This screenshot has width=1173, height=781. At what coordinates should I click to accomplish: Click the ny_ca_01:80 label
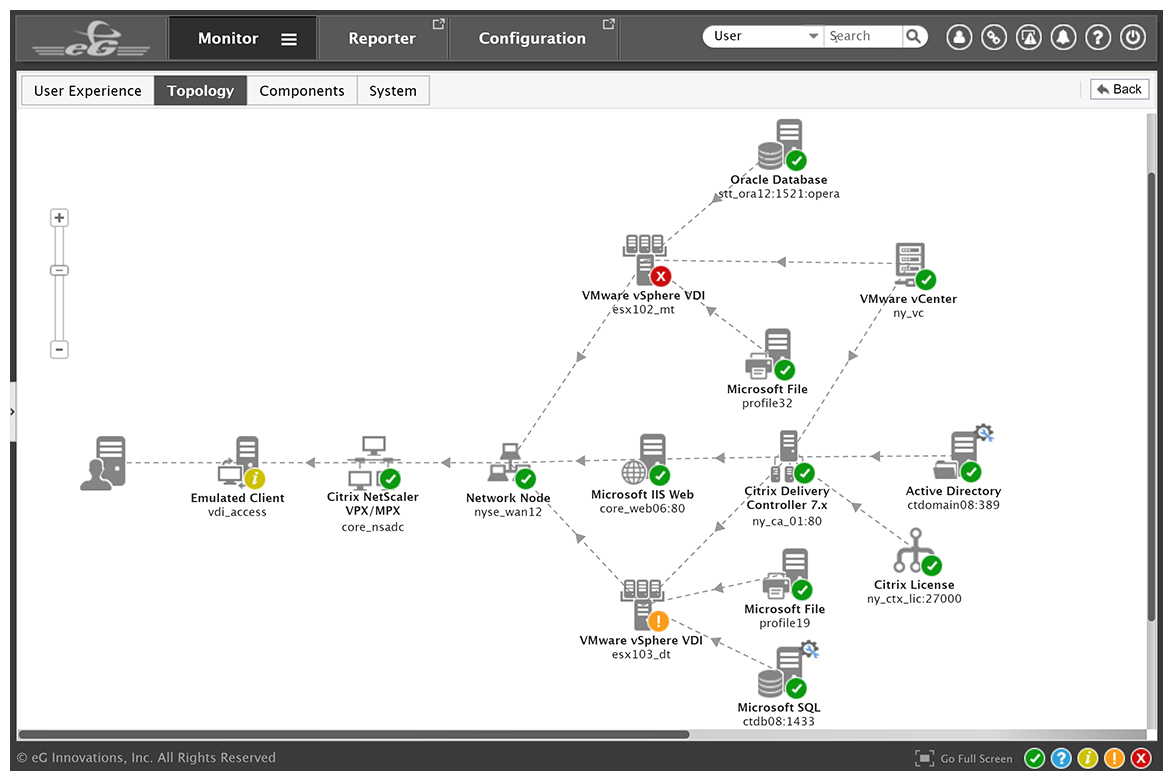787,521
